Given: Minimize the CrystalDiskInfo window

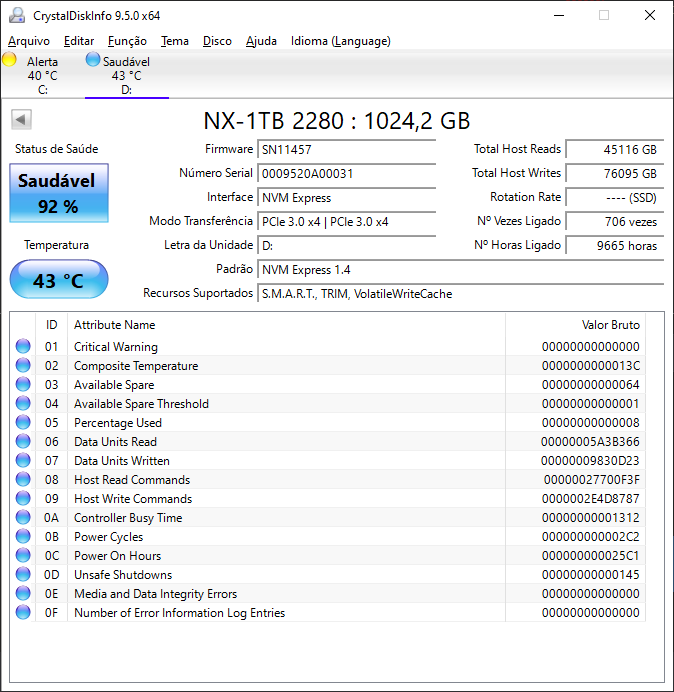Looking at the screenshot, I should click(559, 15).
